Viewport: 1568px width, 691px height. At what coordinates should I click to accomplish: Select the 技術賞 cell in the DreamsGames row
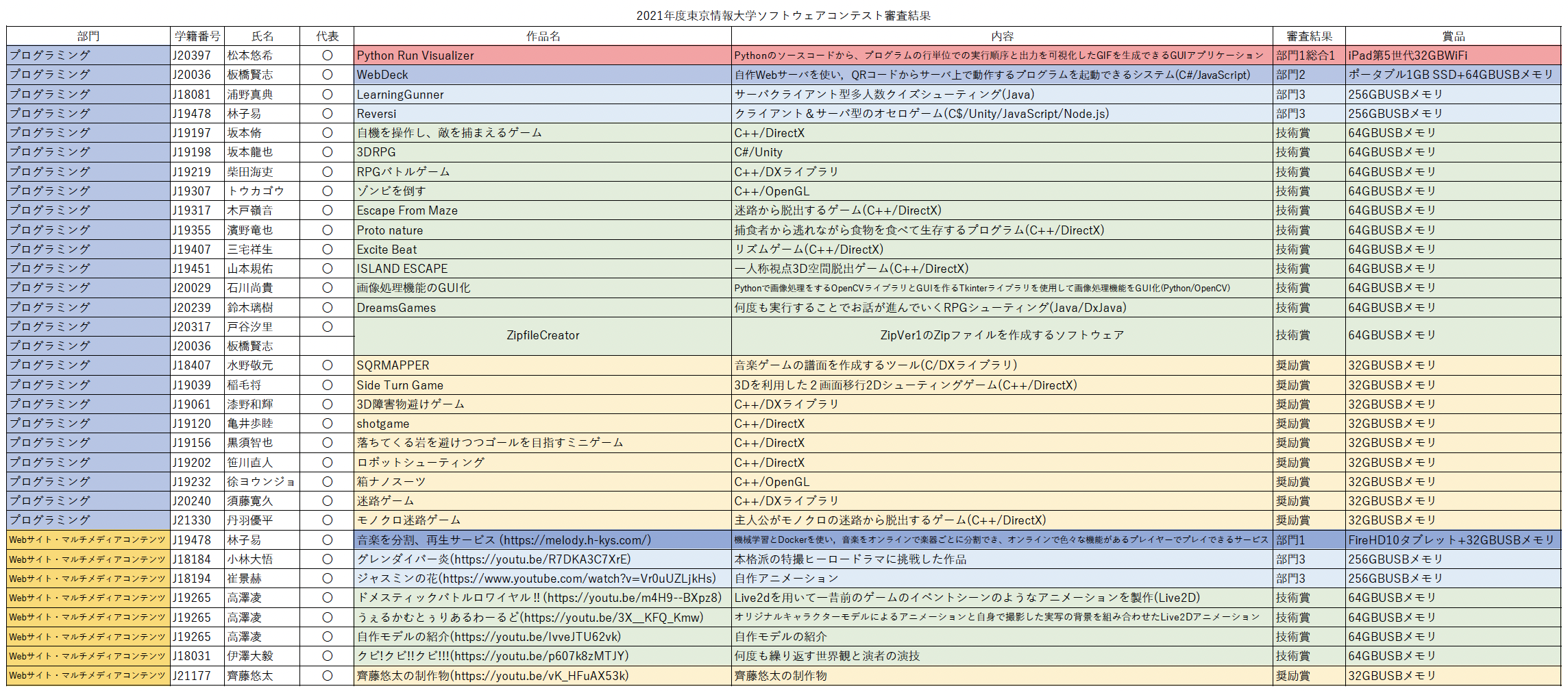point(1309,308)
